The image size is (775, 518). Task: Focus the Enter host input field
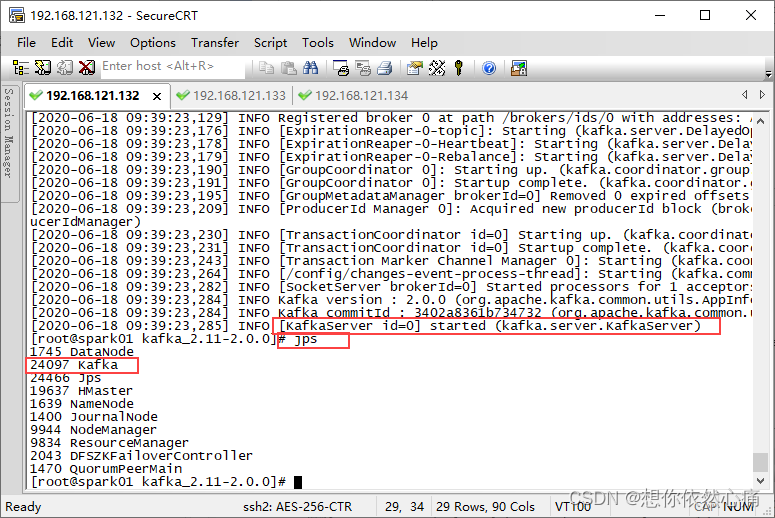click(172, 67)
